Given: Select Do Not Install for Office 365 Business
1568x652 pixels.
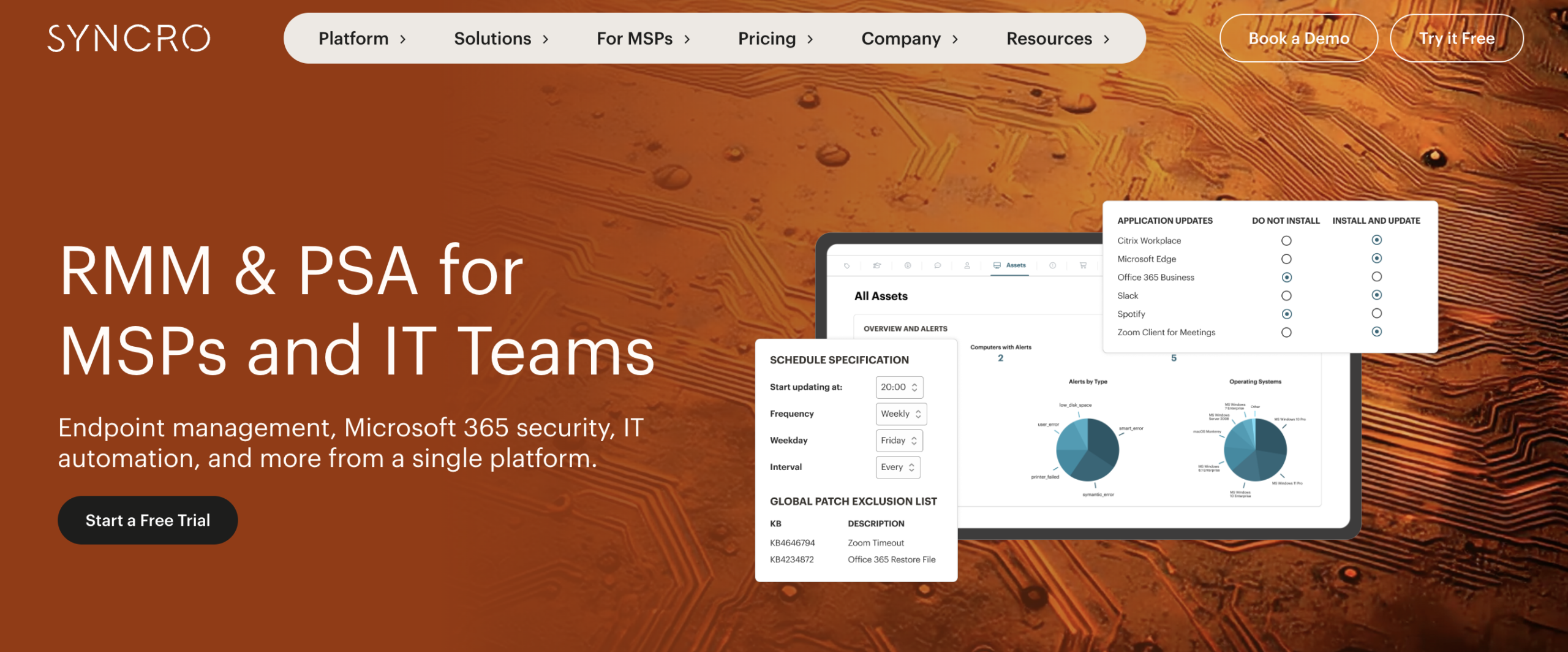Looking at the screenshot, I should coord(1286,278).
